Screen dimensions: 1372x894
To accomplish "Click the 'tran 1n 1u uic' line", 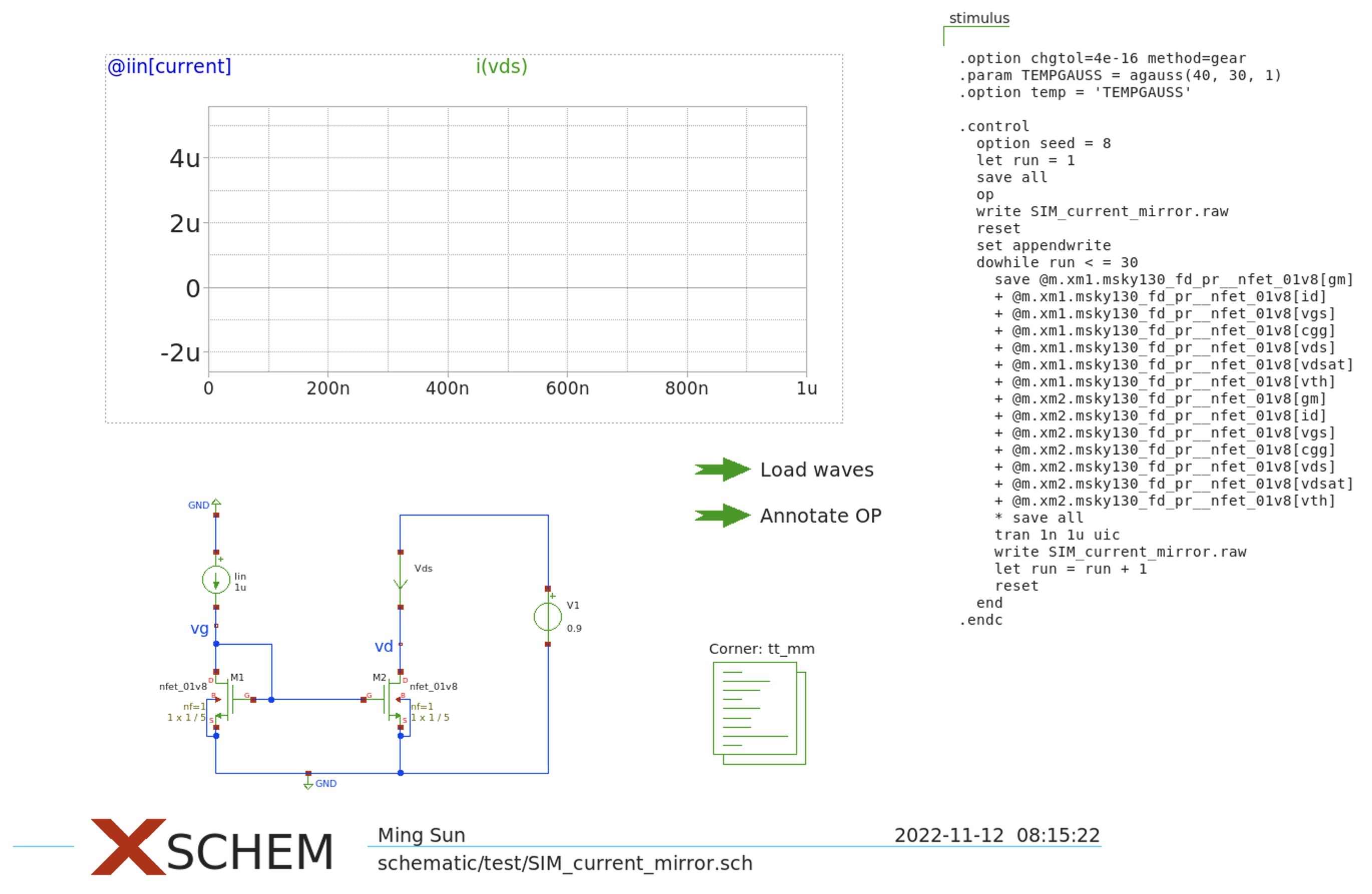I will click(x=1057, y=535).
